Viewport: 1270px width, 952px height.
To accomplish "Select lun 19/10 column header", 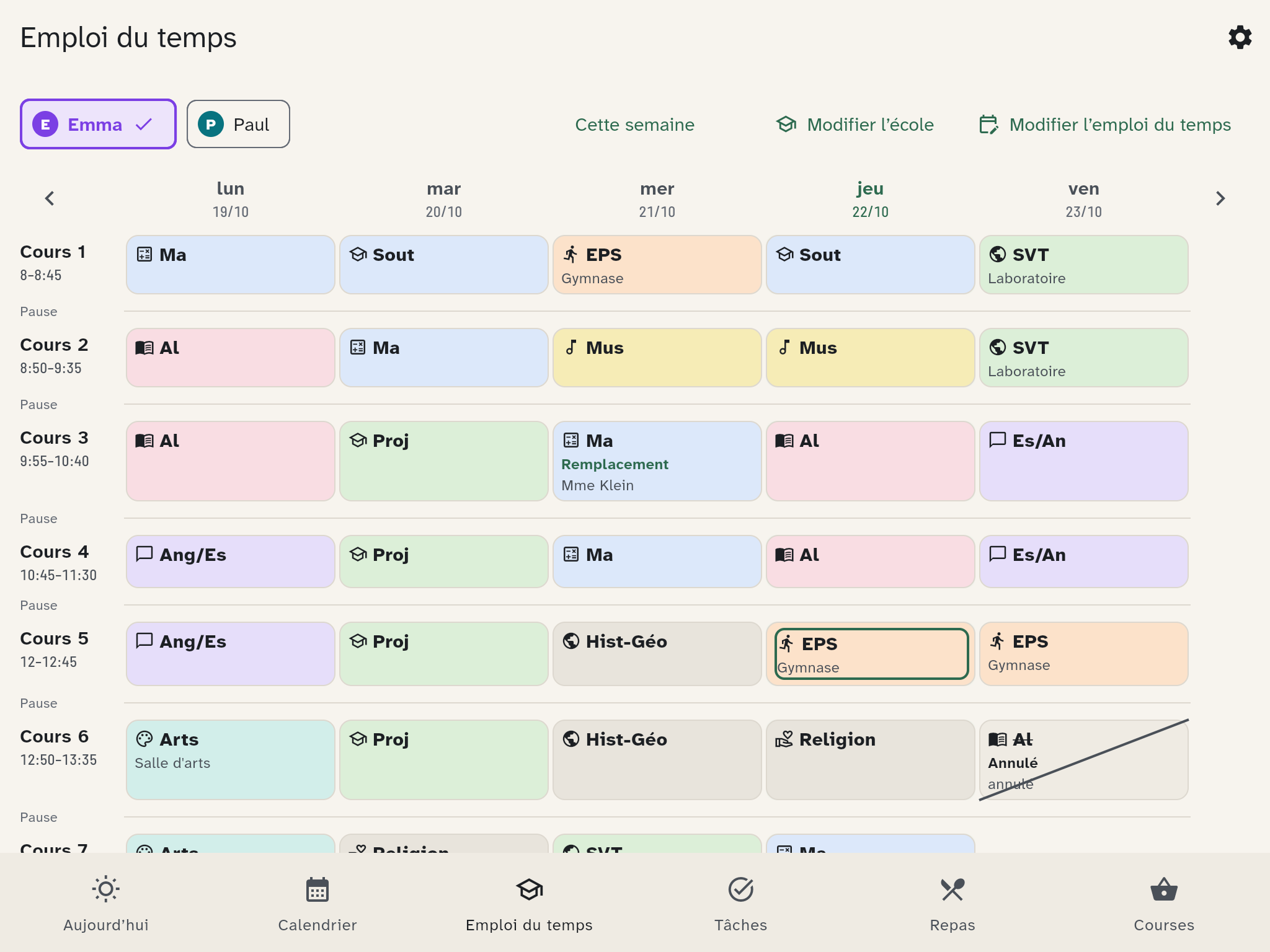I will click(x=231, y=199).
